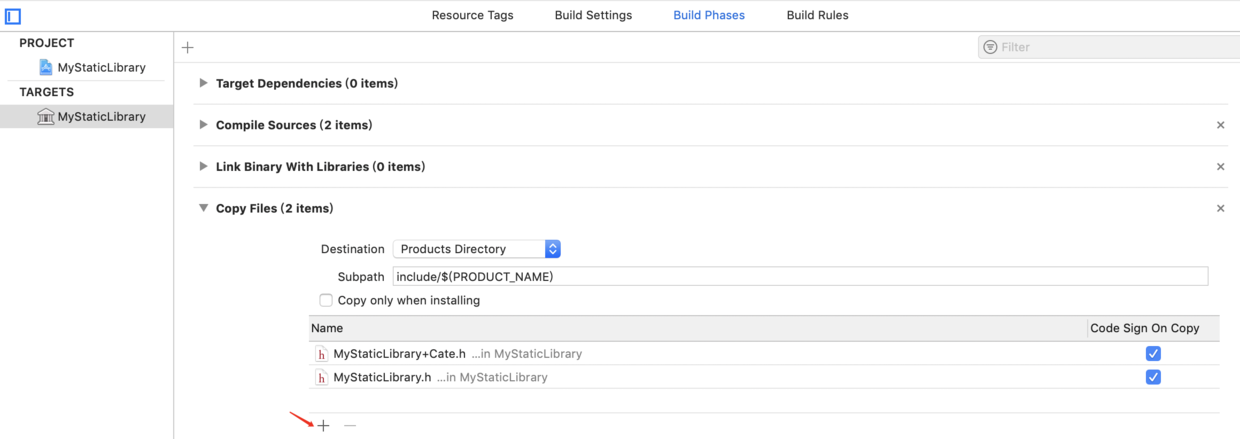Enable Copy only when installing checkbox
The height and width of the screenshot is (439, 1240).
(x=326, y=300)
